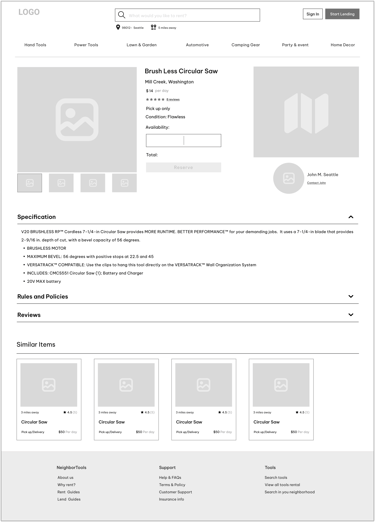
Task: Click the Start Lending button
Action: click(x=342, y=14)
